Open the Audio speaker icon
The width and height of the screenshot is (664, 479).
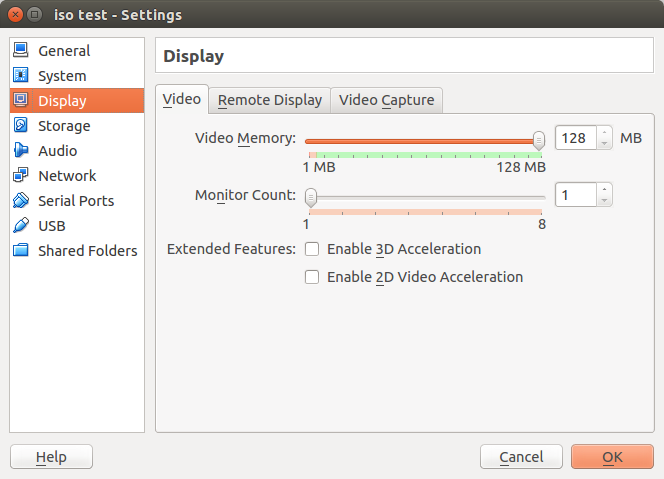pyautogui.click(x=21, y=150)
